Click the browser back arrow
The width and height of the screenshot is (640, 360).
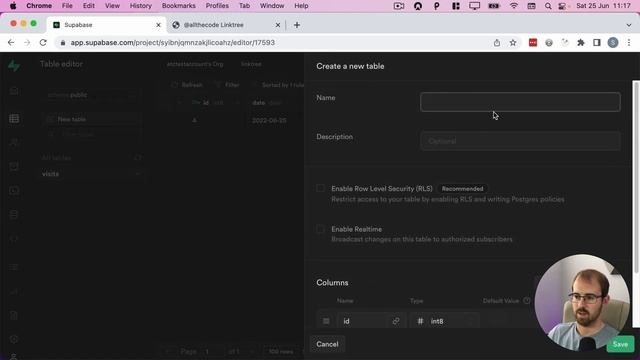[x=11, y=42]
